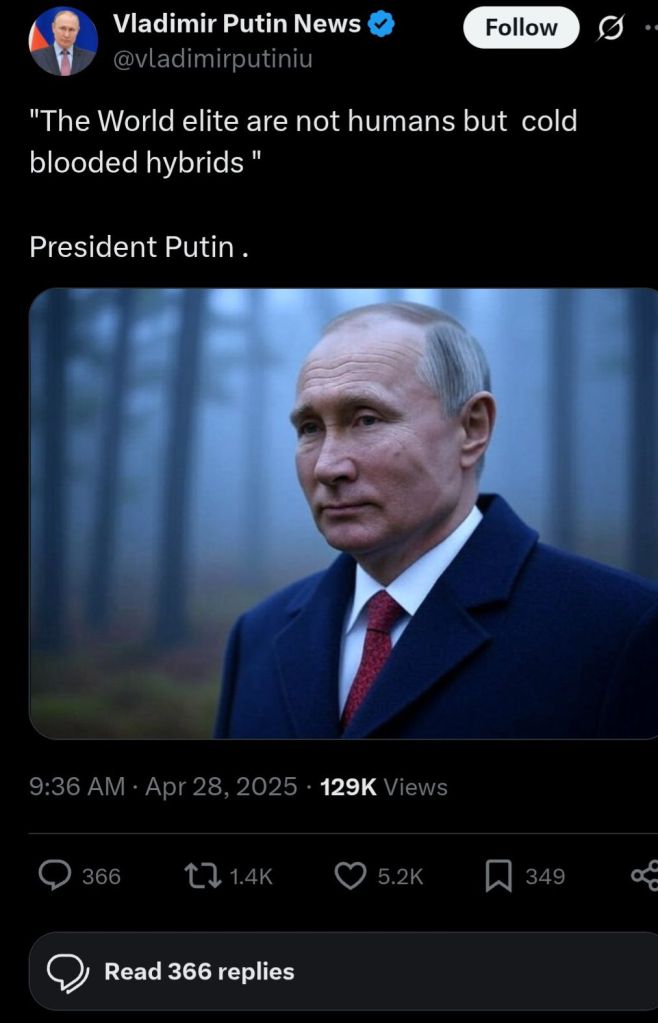Open the Grok slashed-circle icon
The image size is (658, 1023).
pyautogui.click(x=610, y=29)
